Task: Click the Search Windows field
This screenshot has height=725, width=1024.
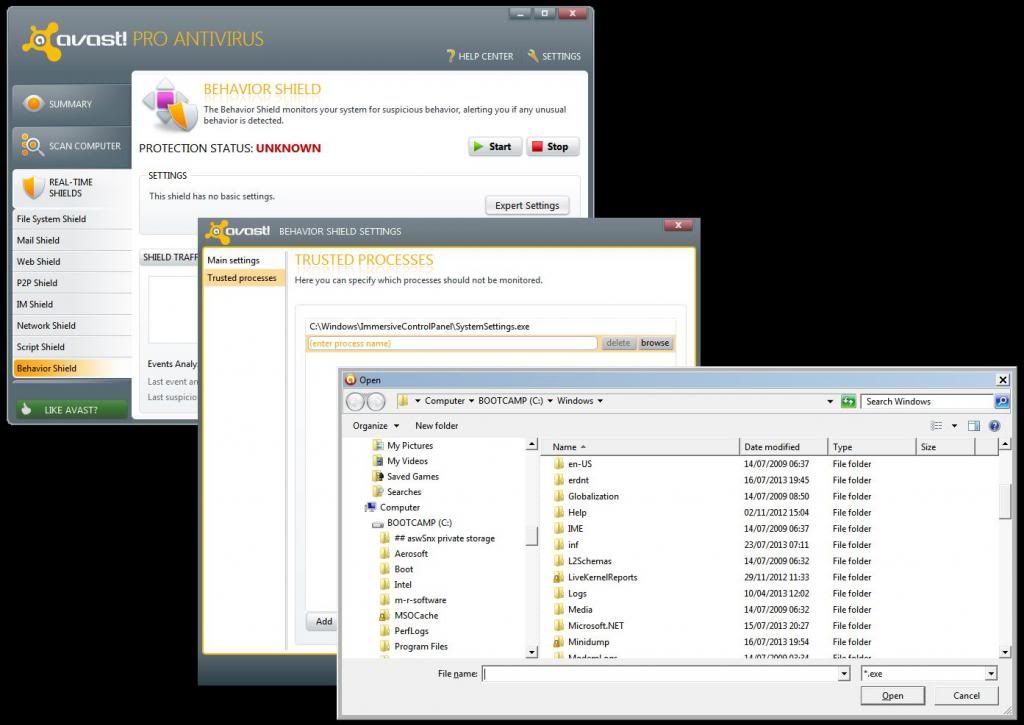Action: click(927, 401)
